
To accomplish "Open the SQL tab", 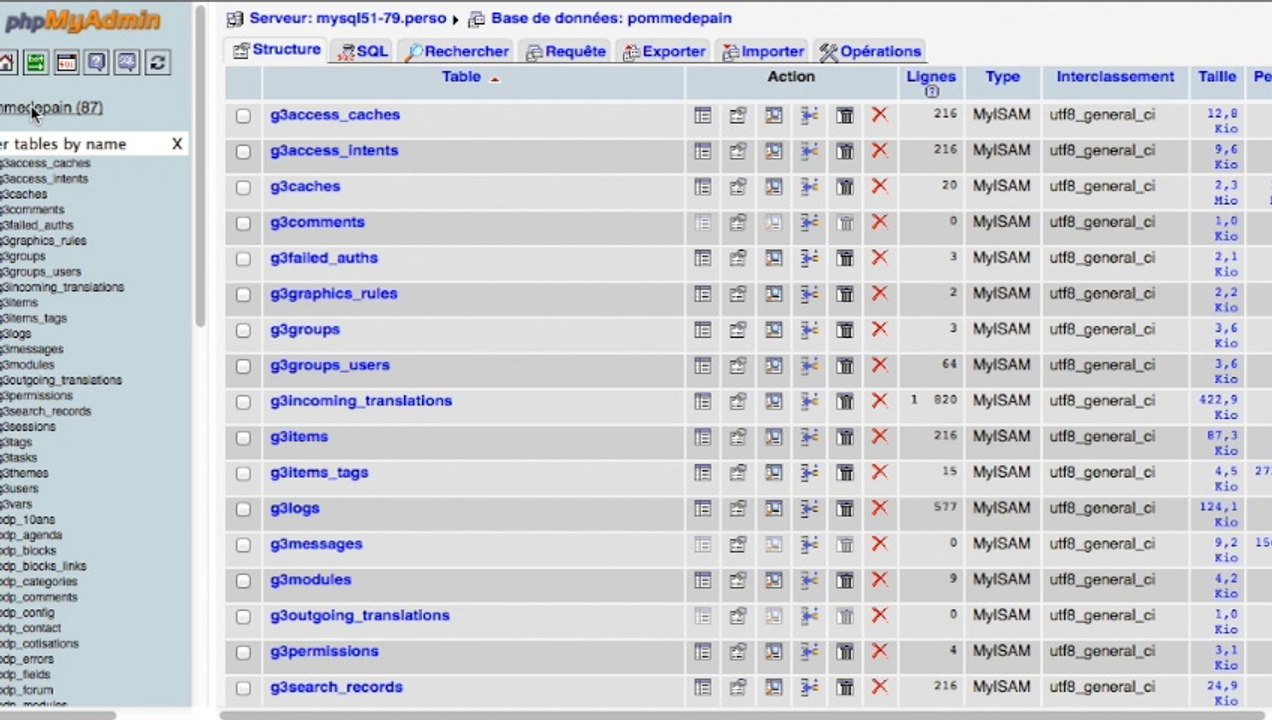I will click(363, 51).
